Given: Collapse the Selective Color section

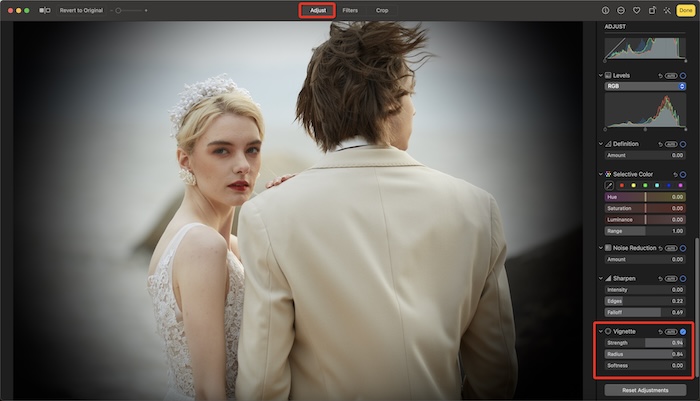Looking at the screenshot, I should coord(601,174).
